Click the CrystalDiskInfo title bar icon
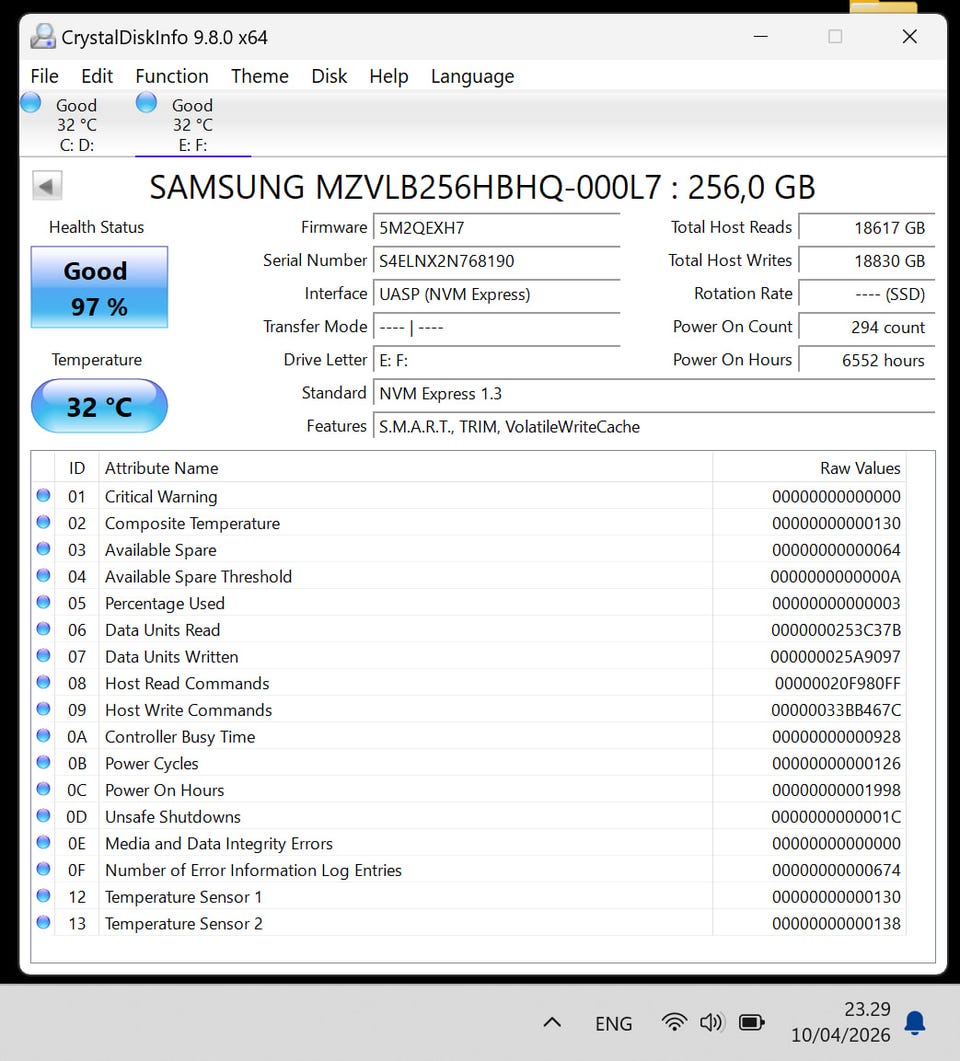The height and width of the screenshot is (1061, 960). click(x=43, y=37)
